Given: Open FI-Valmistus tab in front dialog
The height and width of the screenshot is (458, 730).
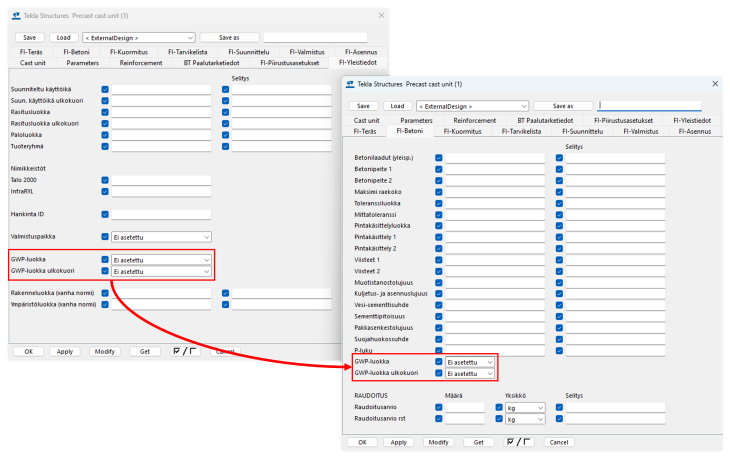Looking at the screenshot, I should [x=641, y=131].
